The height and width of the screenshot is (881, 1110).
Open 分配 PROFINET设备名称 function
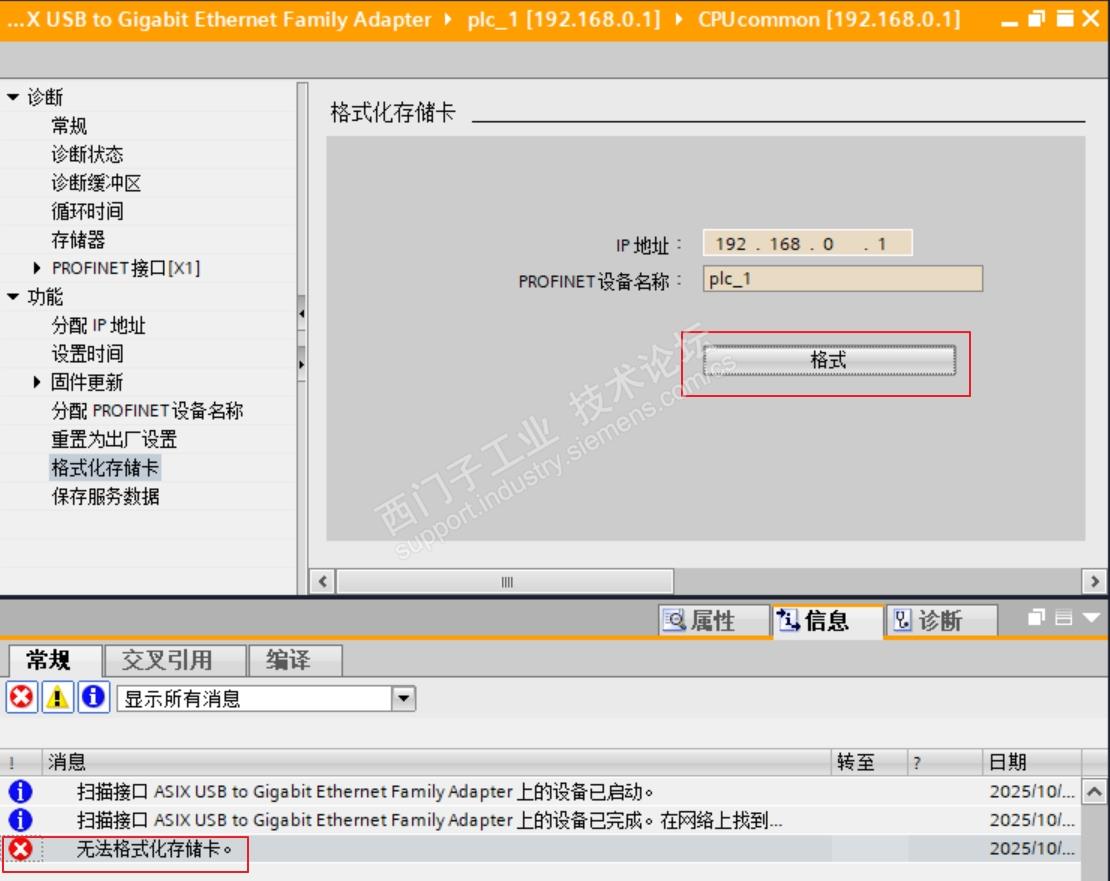tap(147, 410)
